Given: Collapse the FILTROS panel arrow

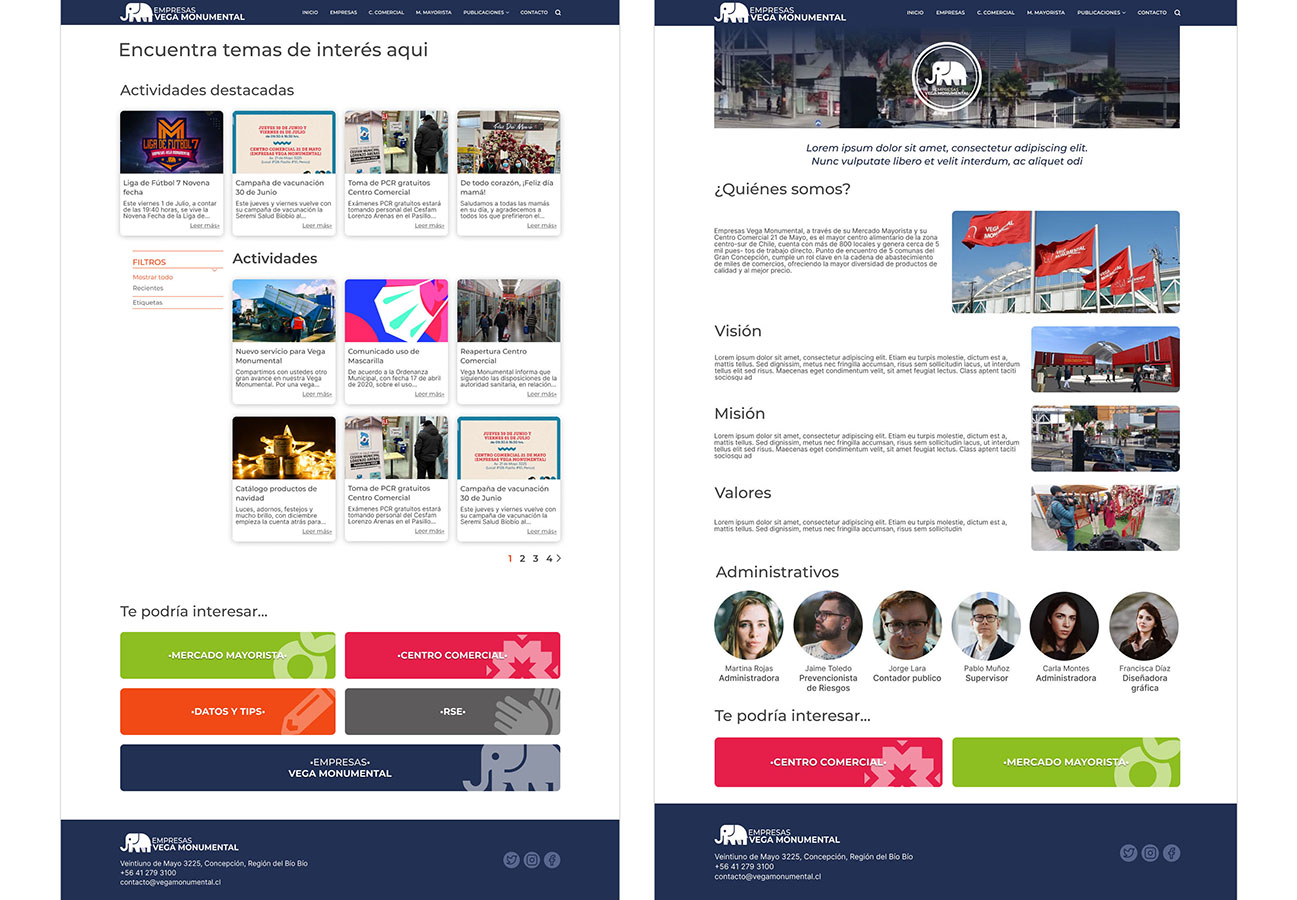Looking at the screenshot, I should [215, 268].
